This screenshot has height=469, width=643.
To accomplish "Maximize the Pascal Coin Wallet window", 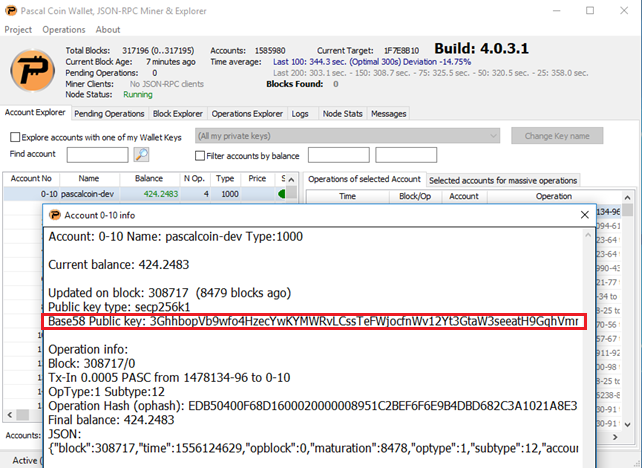I will point(590,11).
